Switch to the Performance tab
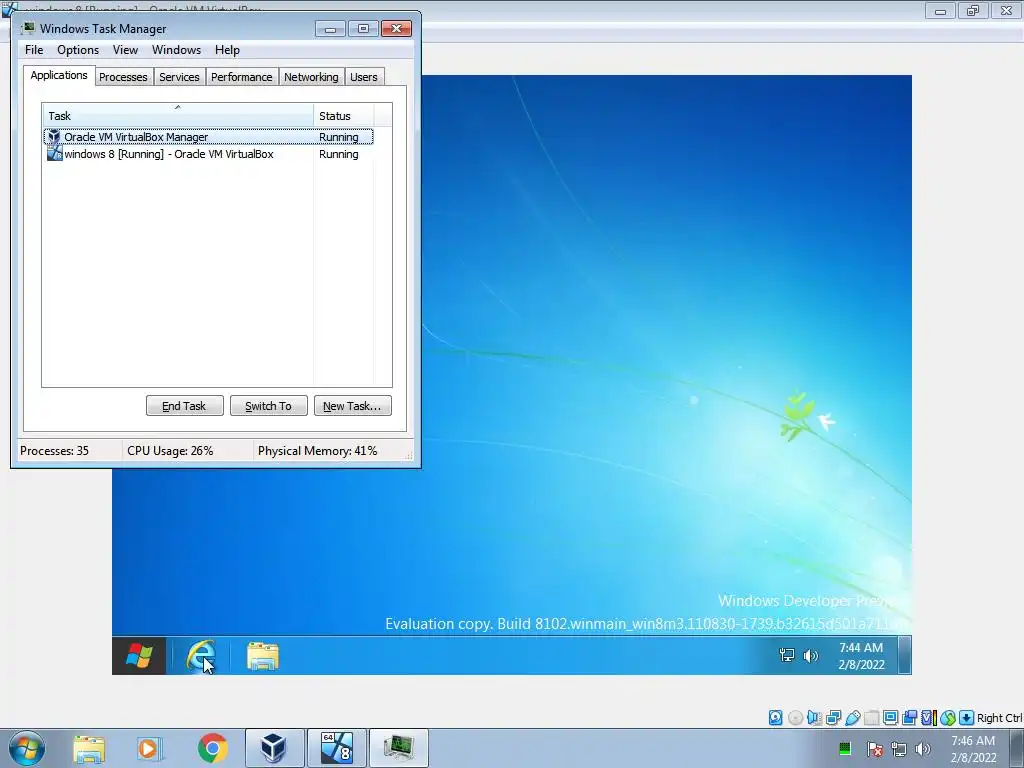The height and width of the screenshot is (768, 1024). point(242,77)
